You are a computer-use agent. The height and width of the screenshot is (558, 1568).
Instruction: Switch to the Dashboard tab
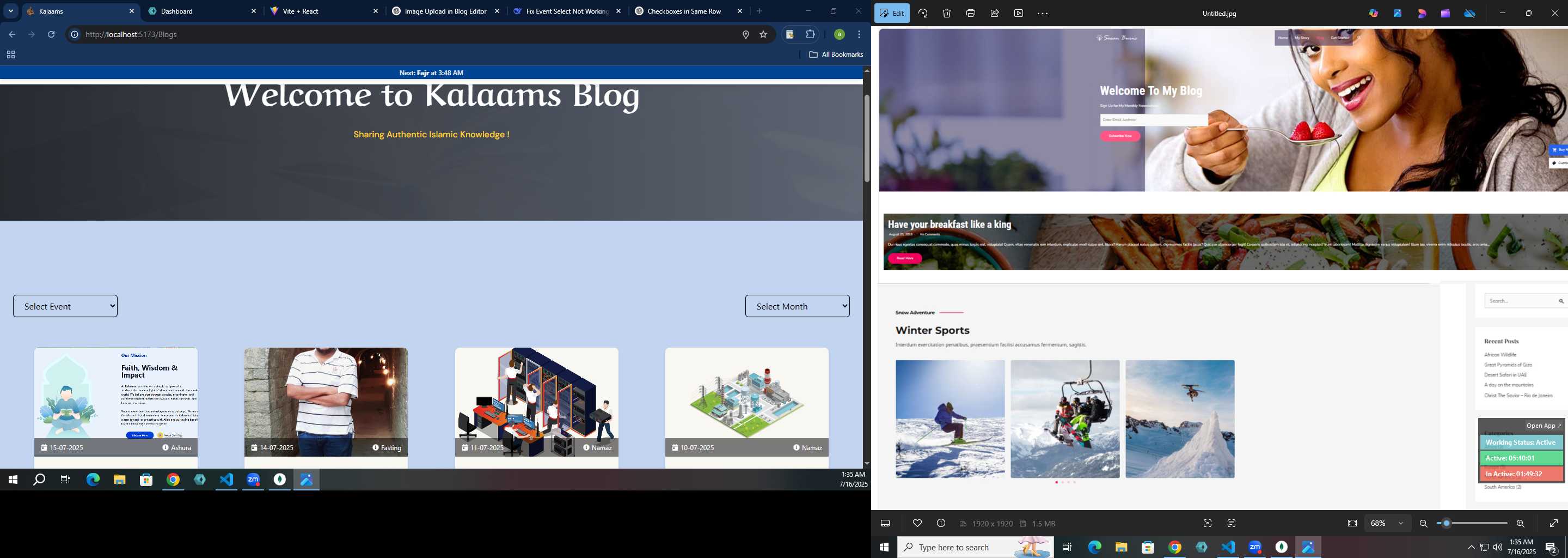click(x=203, y=11)
